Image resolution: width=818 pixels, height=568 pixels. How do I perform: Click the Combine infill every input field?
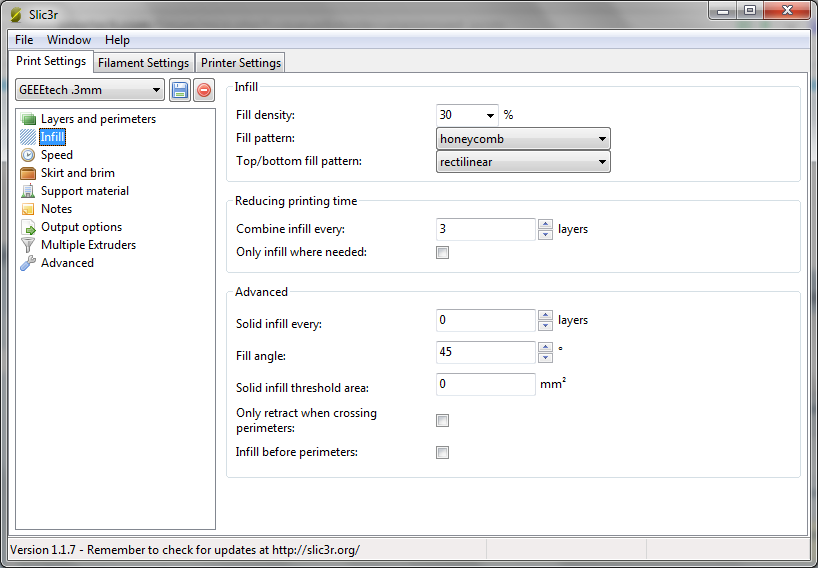pyautogui.click(x=486, y=229)
